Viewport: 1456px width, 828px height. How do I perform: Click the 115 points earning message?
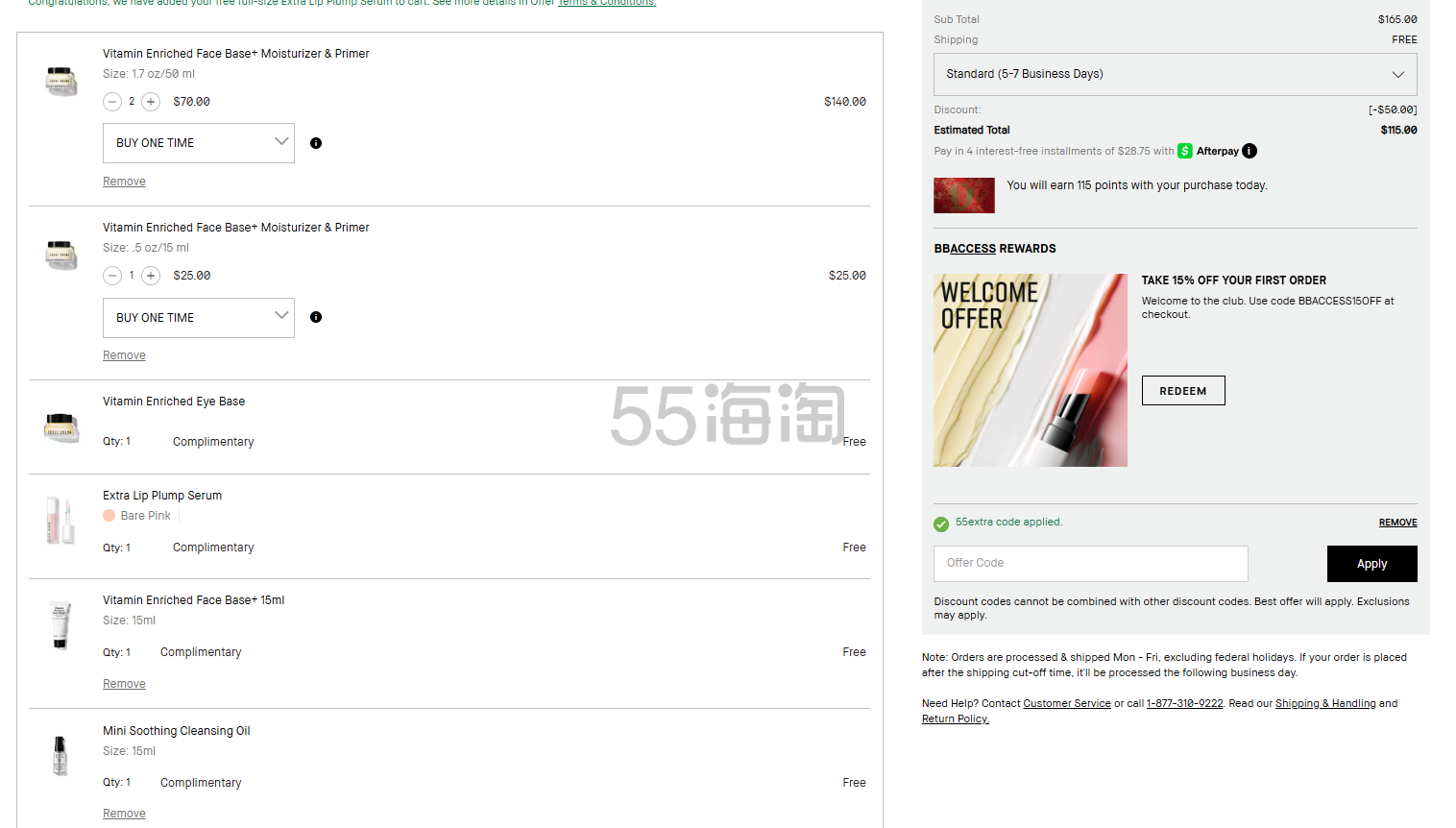1137,185
